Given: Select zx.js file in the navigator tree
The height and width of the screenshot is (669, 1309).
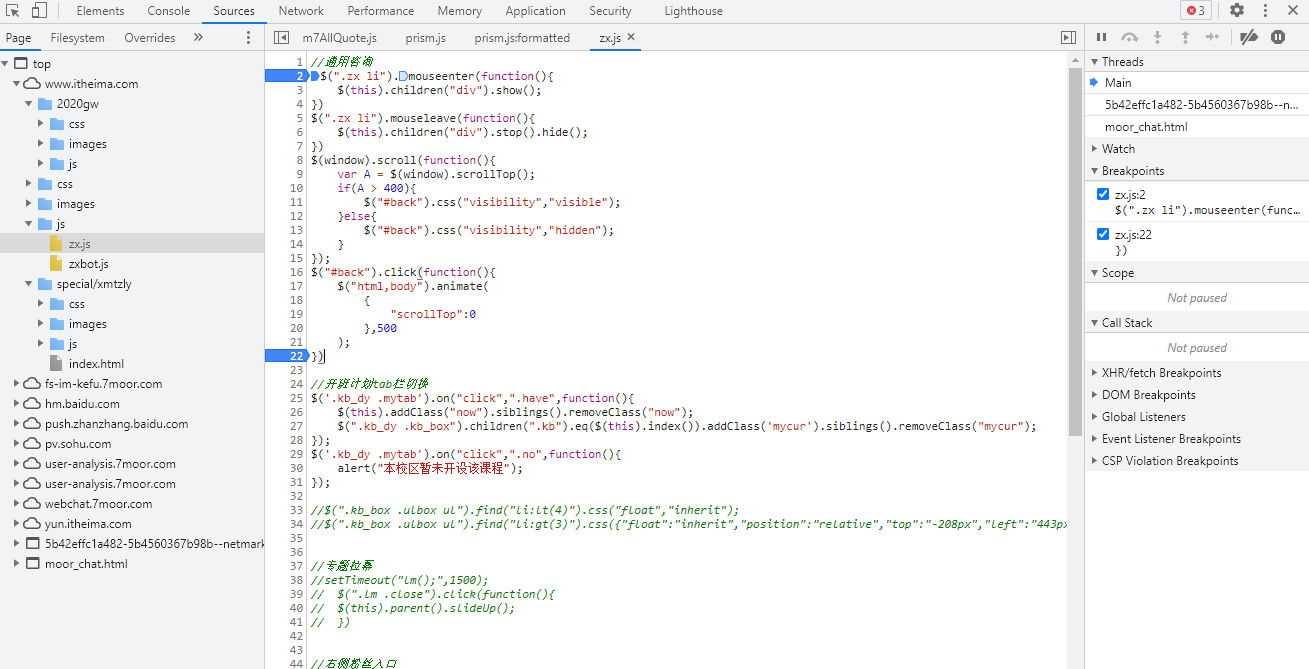Looking at the screenshot, I should 79,244.
